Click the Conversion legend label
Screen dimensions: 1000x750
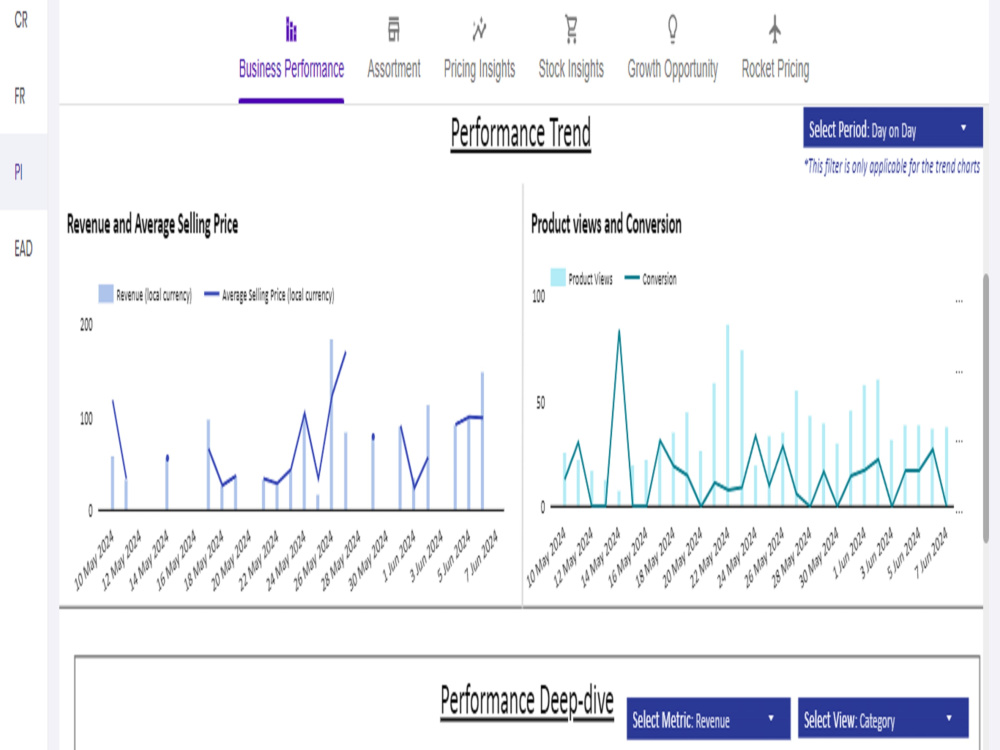pos(659,279)
